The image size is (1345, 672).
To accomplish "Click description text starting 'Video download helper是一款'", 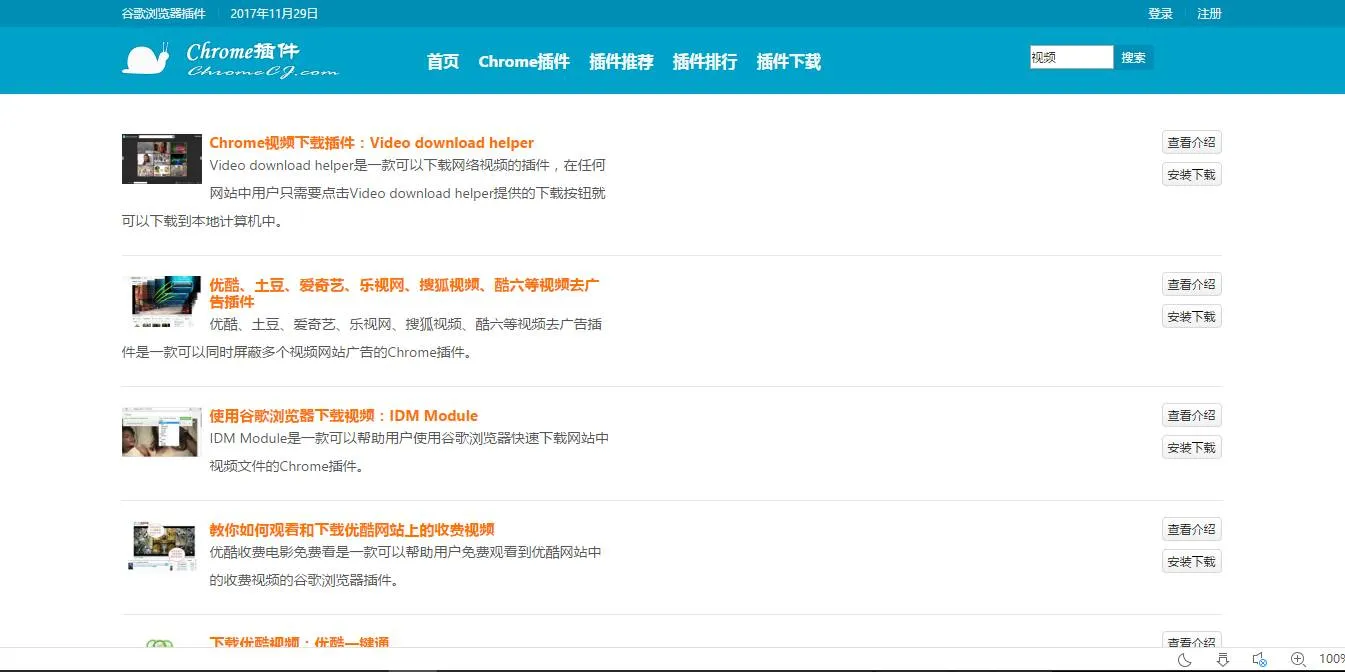I will click(365, 194).
